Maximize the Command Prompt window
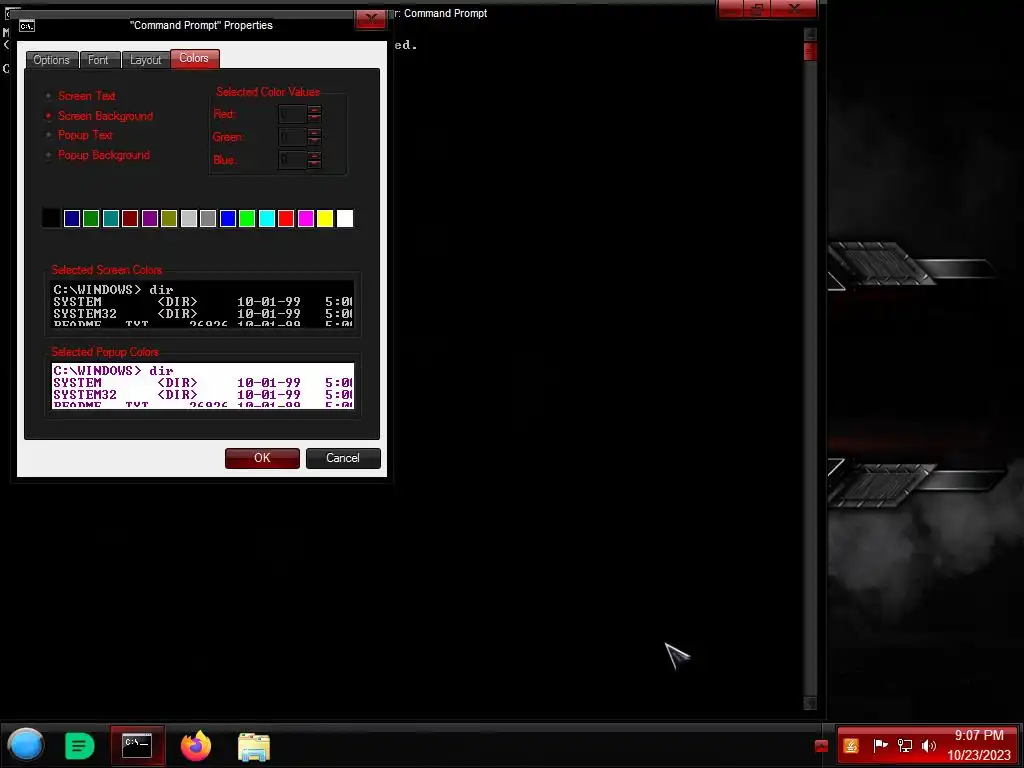 click(x=758, y=9)
